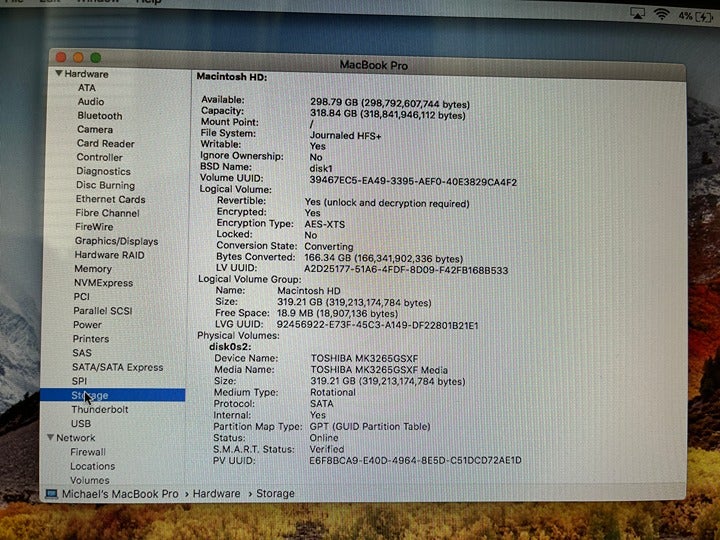The width and height of the screenshot is (720, 540).
Task: Click Bytes Converted value 166.34 GB
Action: point(383,259)
